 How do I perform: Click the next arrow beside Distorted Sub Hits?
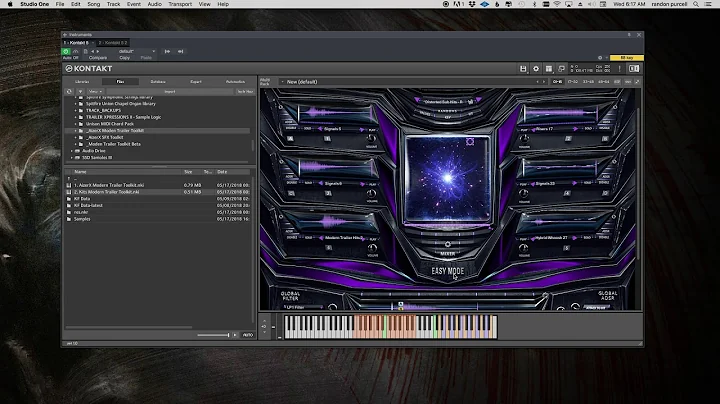[x=479, y=99]
